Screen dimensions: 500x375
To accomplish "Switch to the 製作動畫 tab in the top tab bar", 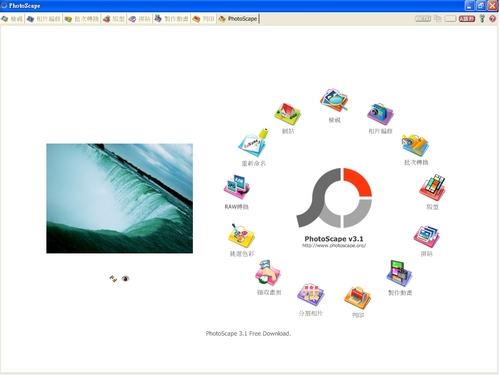I will tap(172, 19).
